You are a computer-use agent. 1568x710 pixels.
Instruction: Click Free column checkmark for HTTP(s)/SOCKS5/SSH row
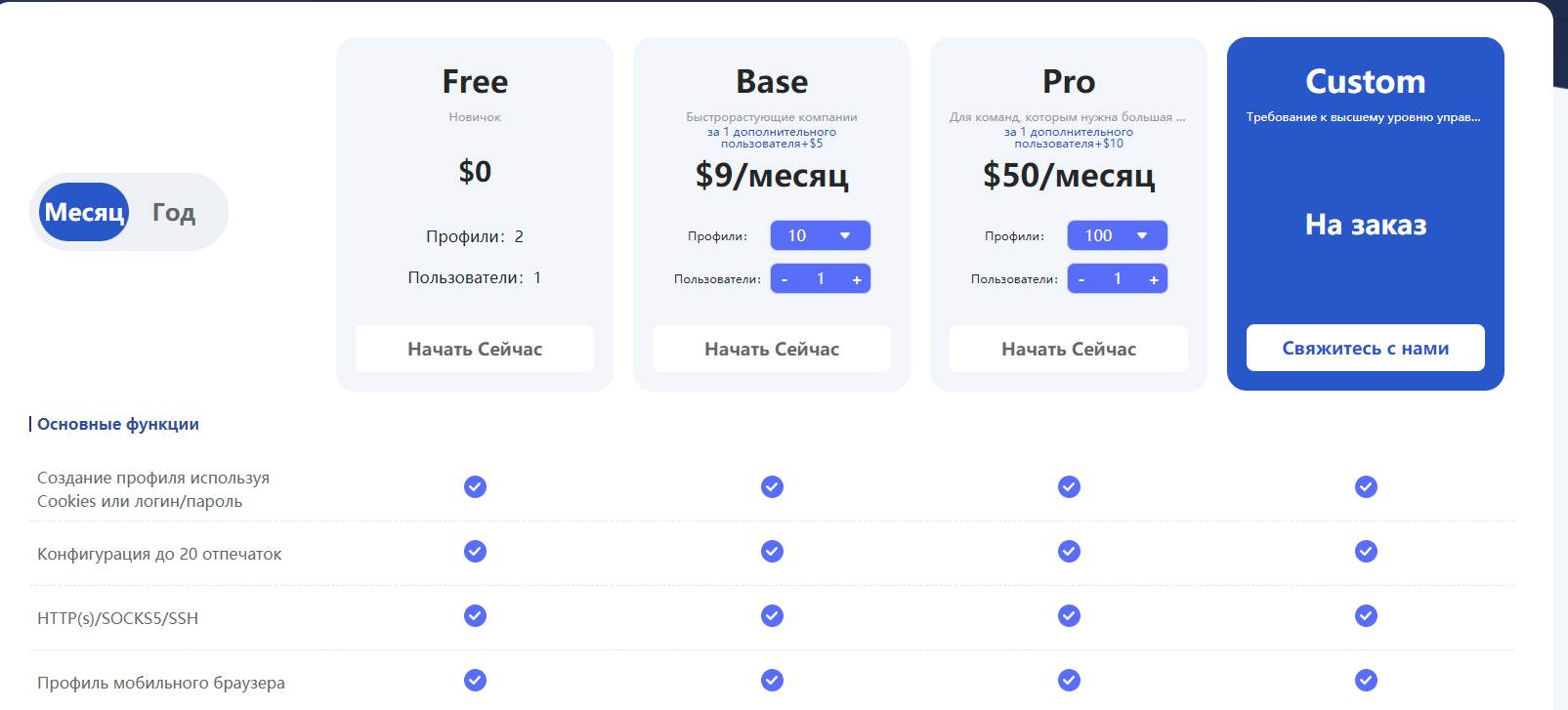[x=475, y=615]
